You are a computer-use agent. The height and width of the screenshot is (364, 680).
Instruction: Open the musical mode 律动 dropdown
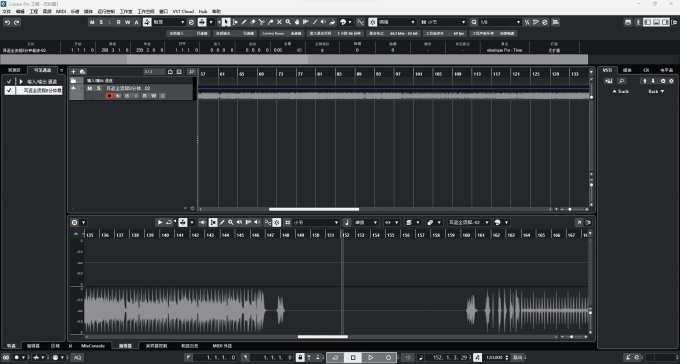(x=366, y=223)
